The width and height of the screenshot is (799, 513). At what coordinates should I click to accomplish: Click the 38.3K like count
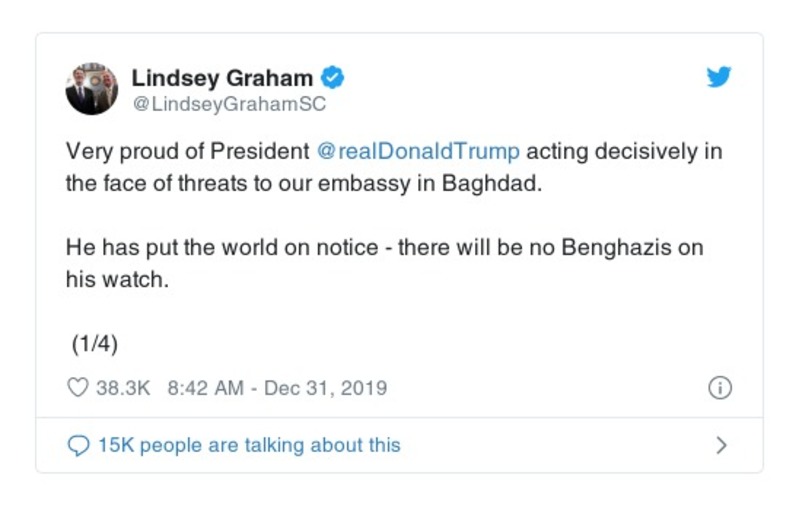click(x=122, y=388)
